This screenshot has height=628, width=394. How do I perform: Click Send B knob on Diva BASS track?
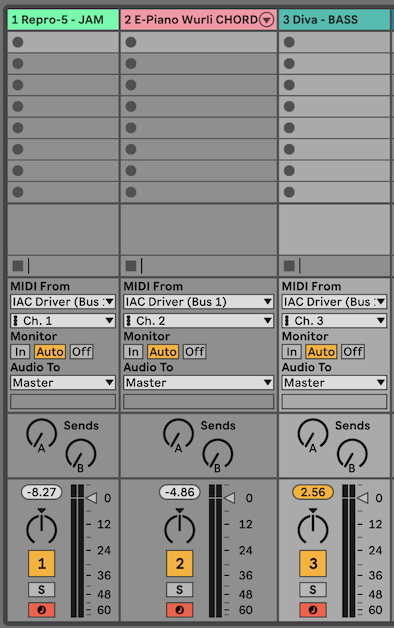point(352,454)
